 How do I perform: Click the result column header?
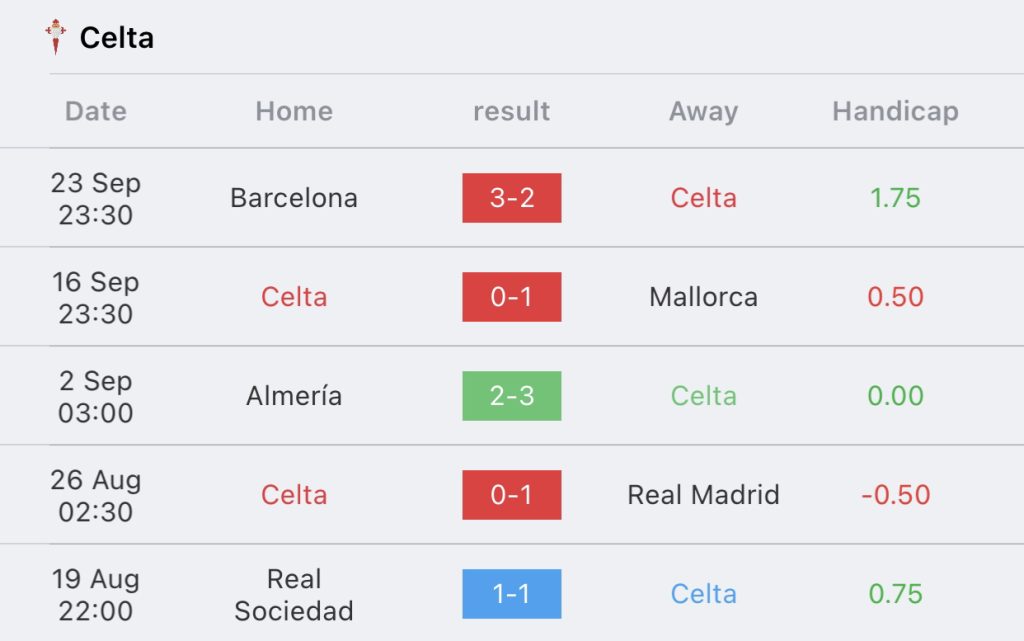point(511,111)
